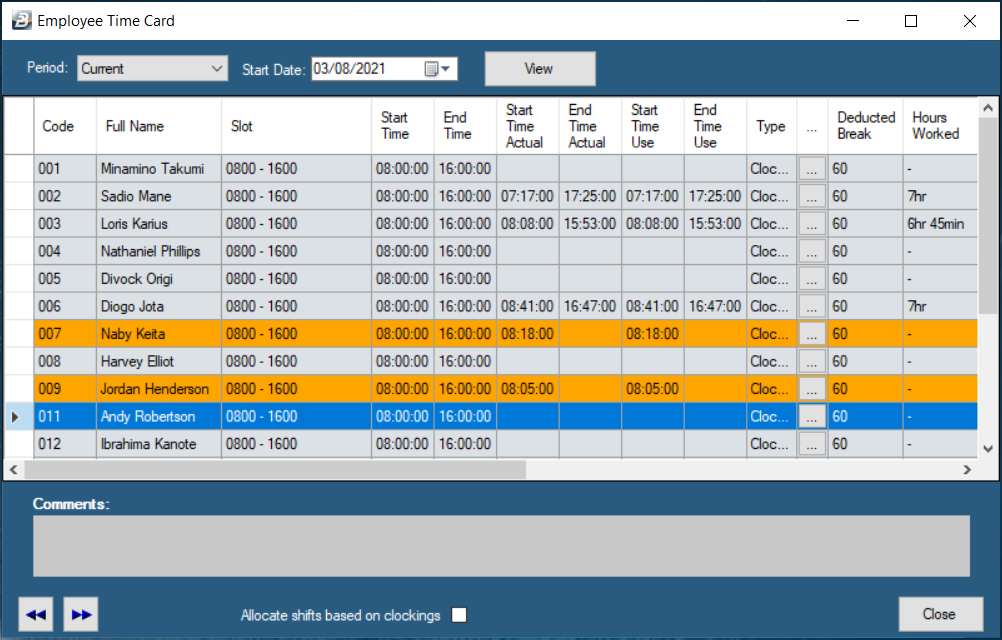This screenshot has width=1002, height=640.
Task: Click ellipsis button for Nathaniel Phillips row
Action: coord(812,252)
